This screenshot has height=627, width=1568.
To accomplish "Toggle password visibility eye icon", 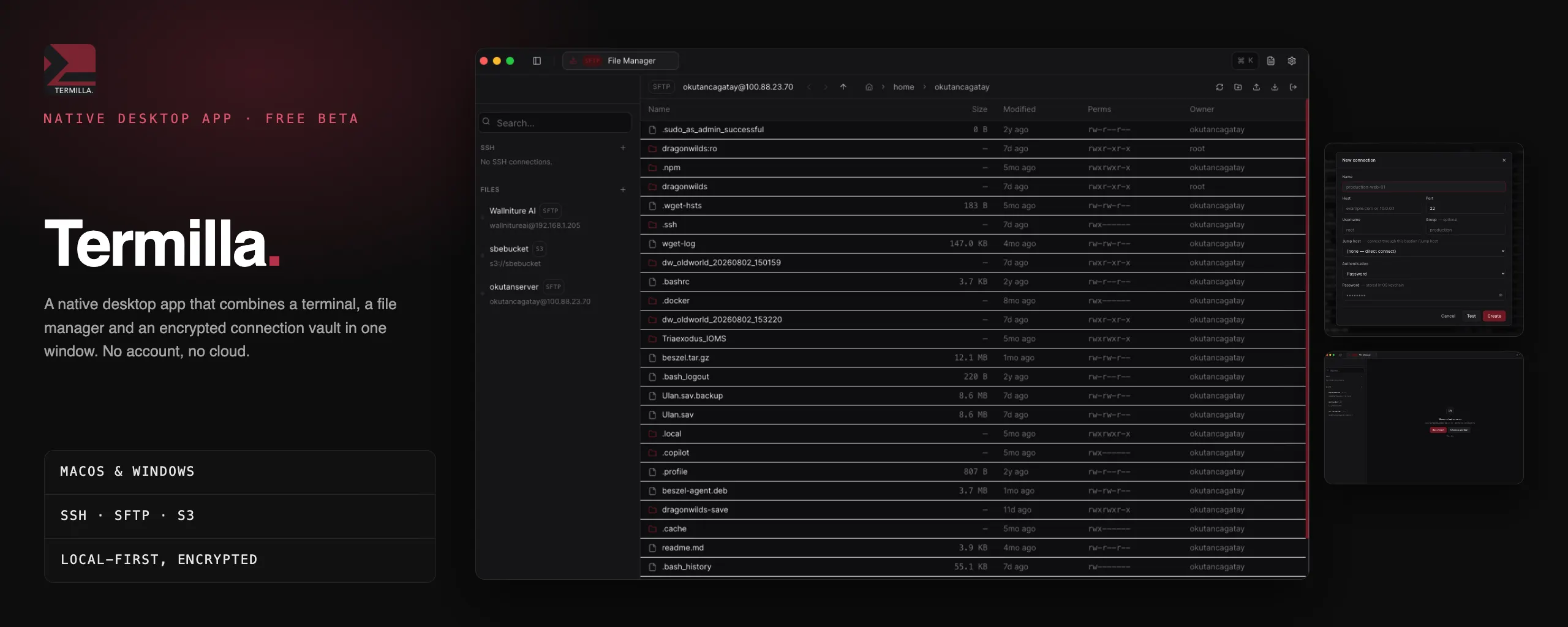I will 1500,295.
